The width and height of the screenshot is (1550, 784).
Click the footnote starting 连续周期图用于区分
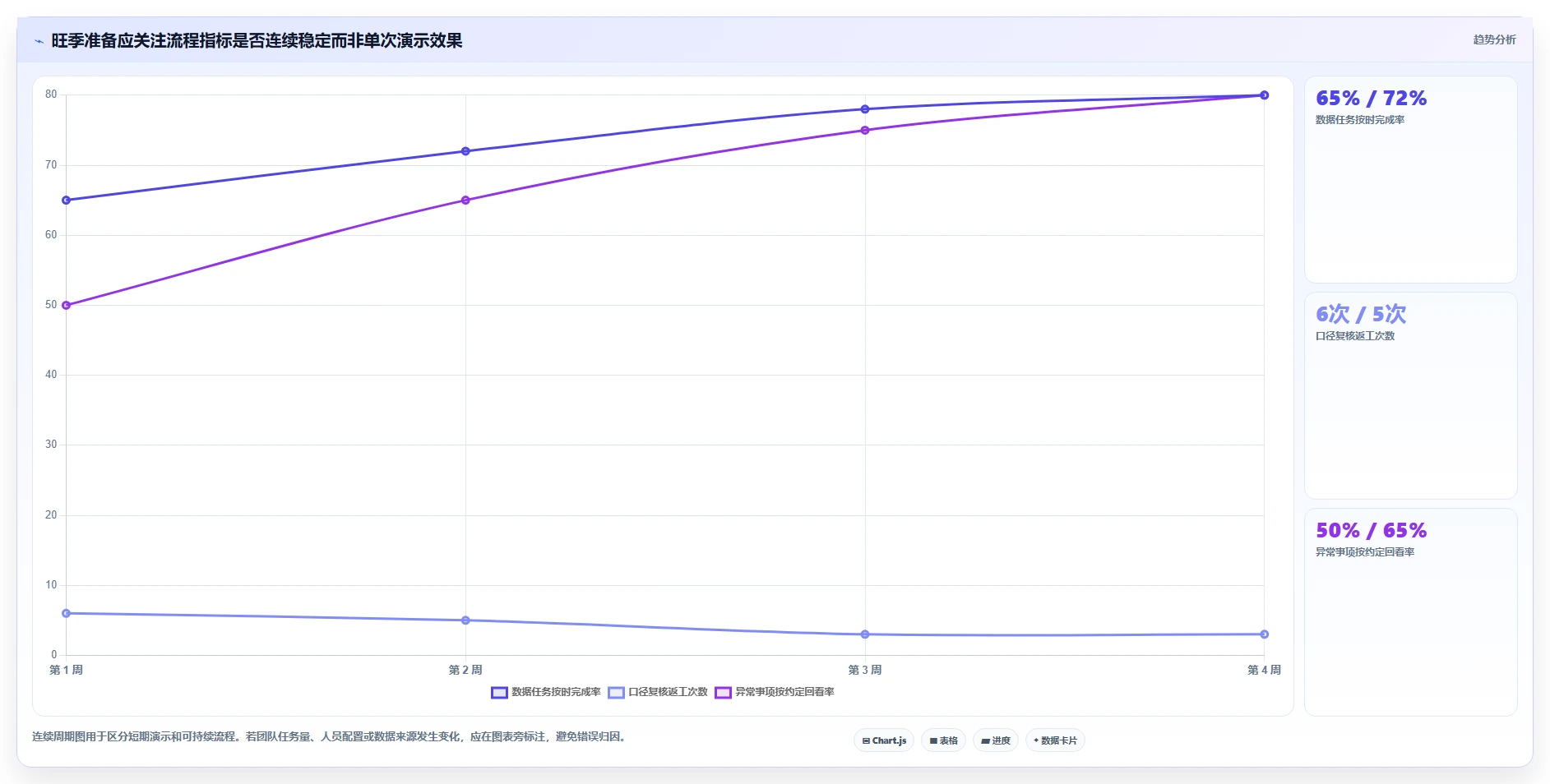[331, 737]
